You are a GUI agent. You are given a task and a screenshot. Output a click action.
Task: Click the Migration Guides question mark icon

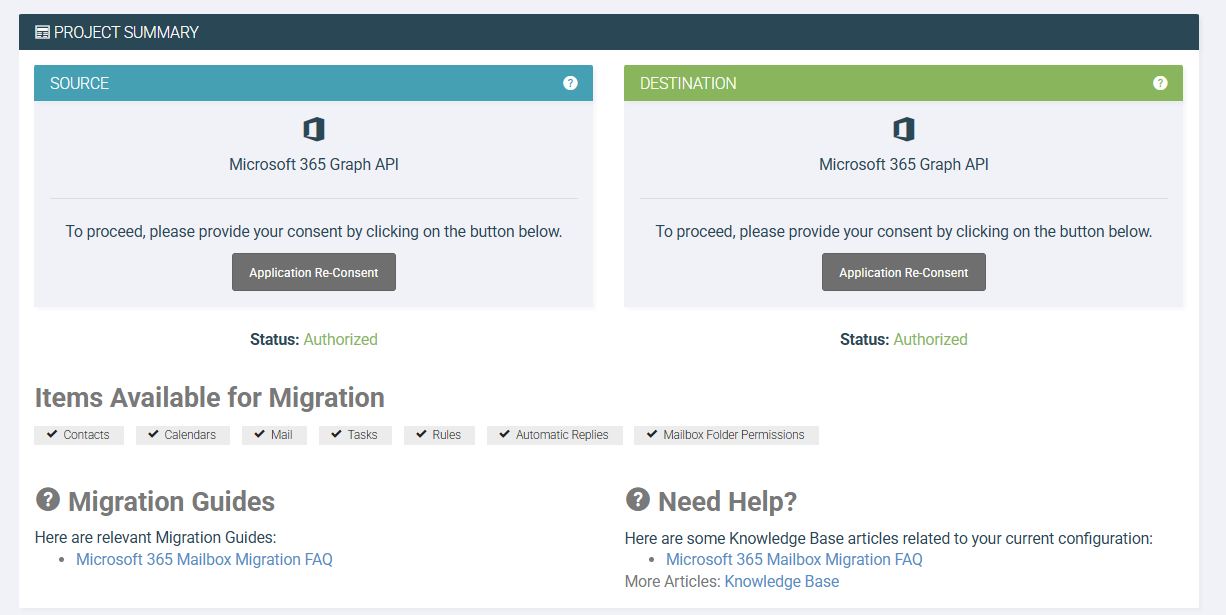click(x=48, y=499)
